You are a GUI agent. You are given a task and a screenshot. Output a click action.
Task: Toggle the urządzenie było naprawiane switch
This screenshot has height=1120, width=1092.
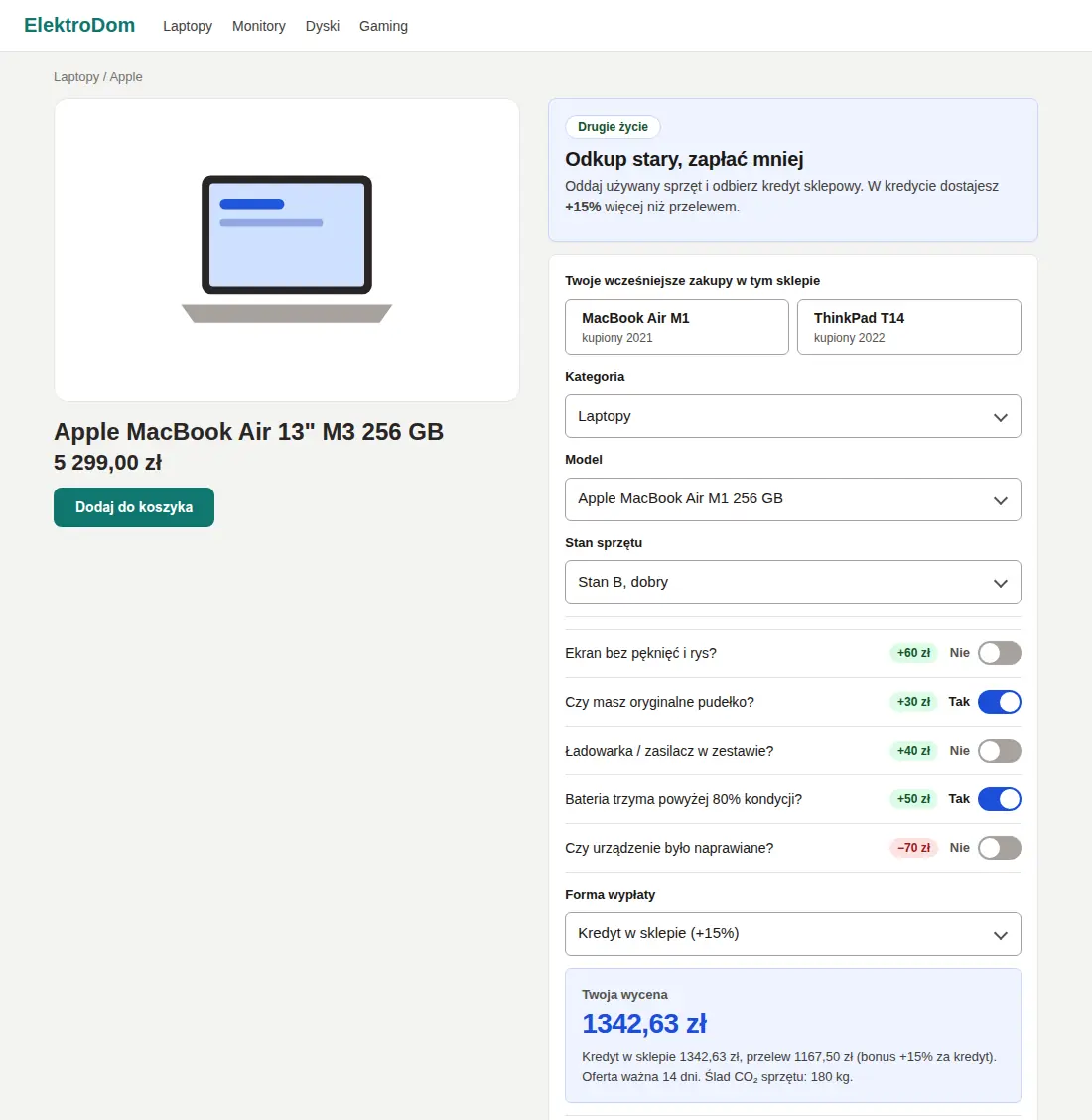[999, 848]
